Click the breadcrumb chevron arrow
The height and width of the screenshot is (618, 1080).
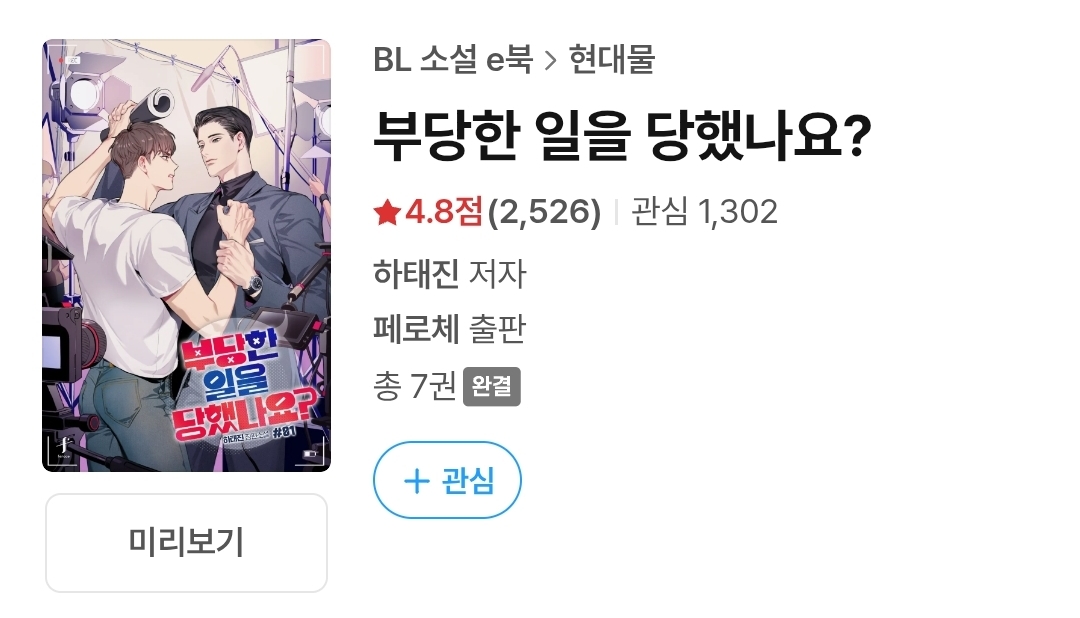tap(550, 61)
